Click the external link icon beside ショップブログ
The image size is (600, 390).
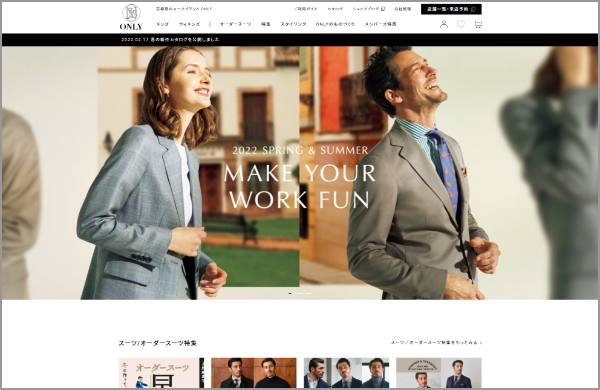[x=383, y=9]
